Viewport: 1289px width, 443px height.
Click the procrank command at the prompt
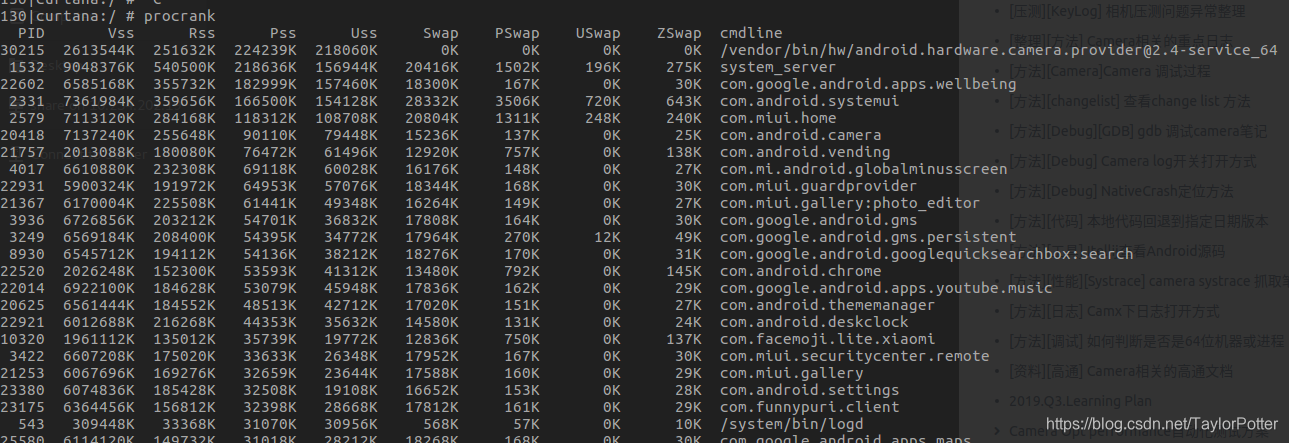tap(178, 17)
